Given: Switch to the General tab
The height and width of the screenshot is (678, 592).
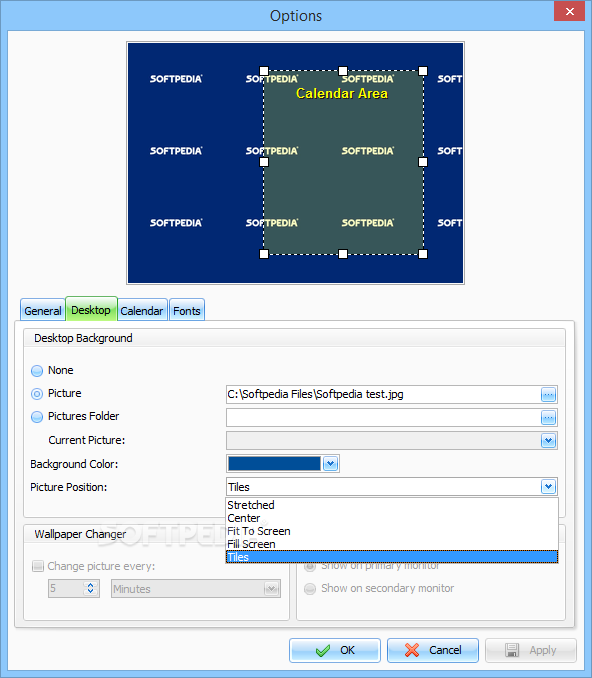Looking at the screenshot, I should (x=43, y=310).
